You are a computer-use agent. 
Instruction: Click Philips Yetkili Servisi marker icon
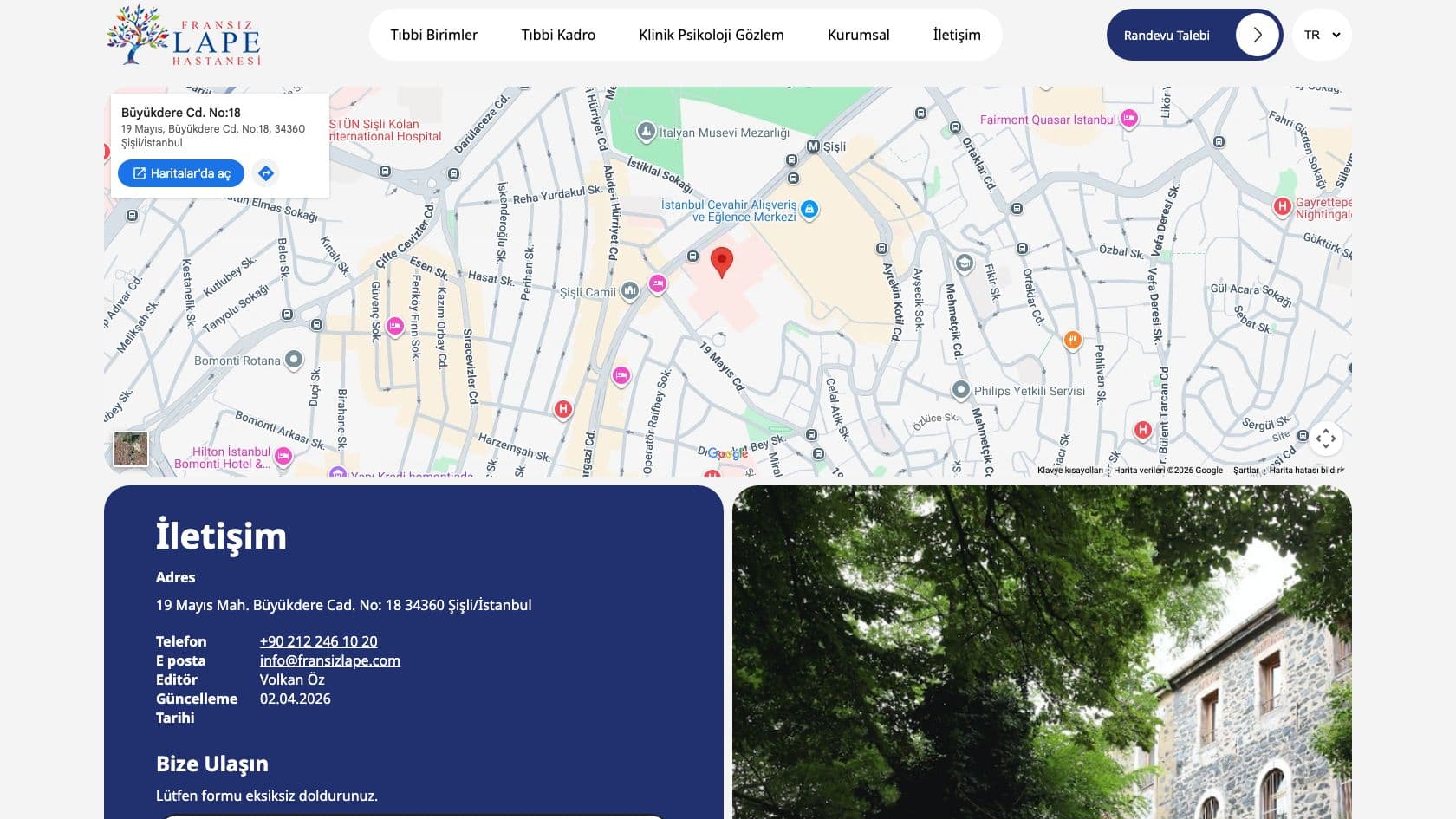[960, 390]
